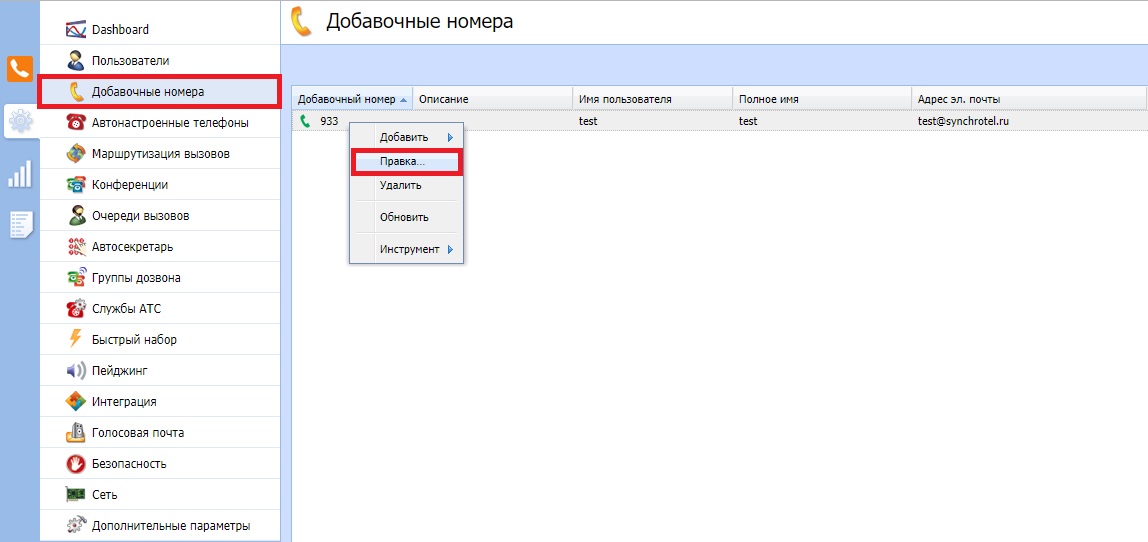The image size is (1148, 542).
Task: Open Службы АТС section
Action: point(160,308)
